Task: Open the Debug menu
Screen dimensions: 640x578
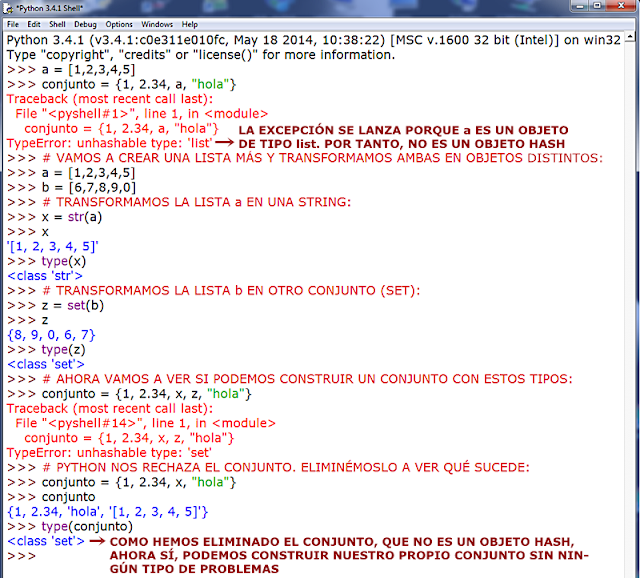Action: [x=85, y=24]
